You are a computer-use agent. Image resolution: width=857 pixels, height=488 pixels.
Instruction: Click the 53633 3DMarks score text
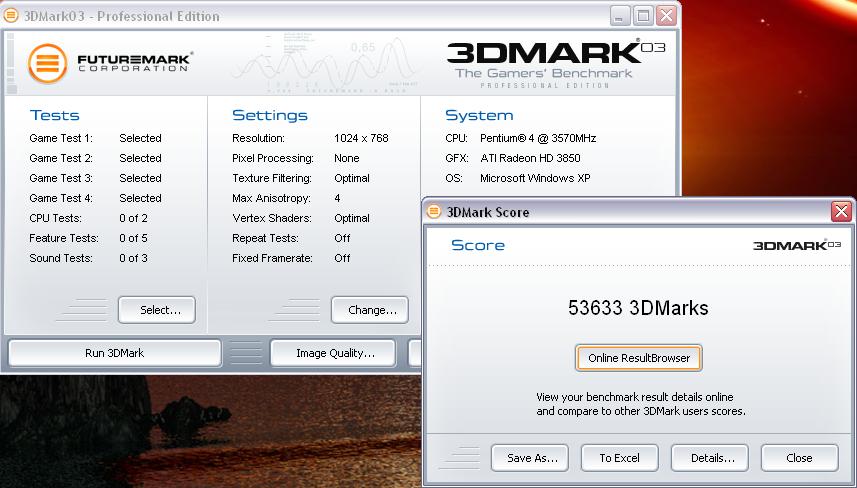[638, 308]
